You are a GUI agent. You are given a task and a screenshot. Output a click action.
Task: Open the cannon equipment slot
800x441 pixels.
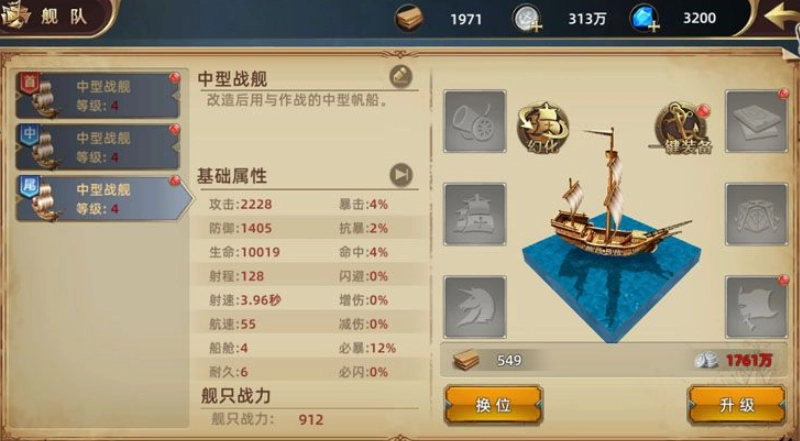click(474, 121)
